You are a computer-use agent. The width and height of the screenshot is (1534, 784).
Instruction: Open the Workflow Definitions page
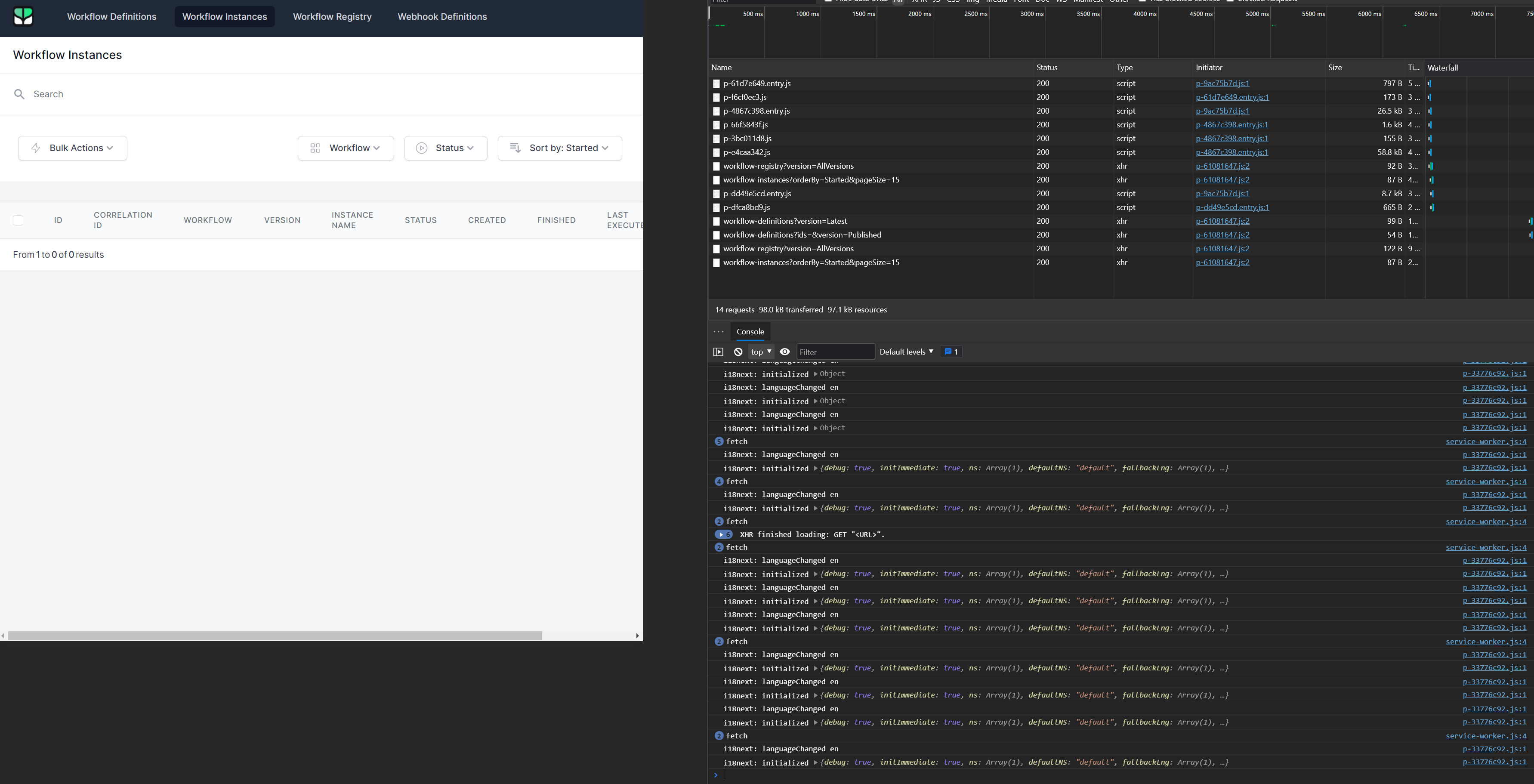coord(111,17)
